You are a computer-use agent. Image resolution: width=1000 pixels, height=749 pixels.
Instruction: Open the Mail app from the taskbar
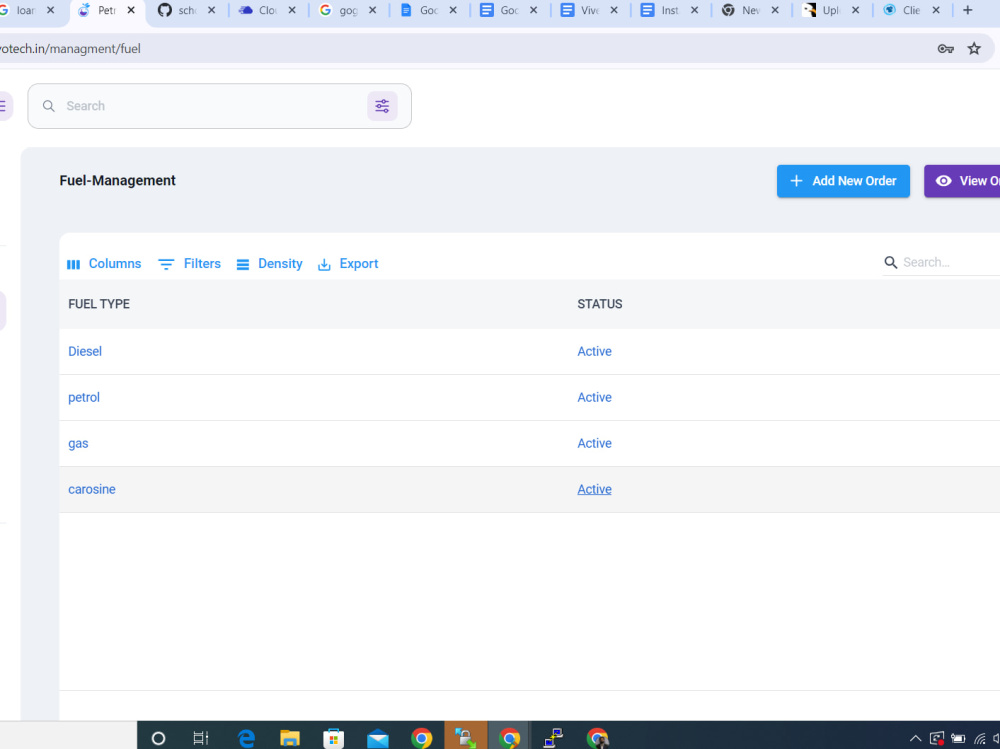coord(378,738)
